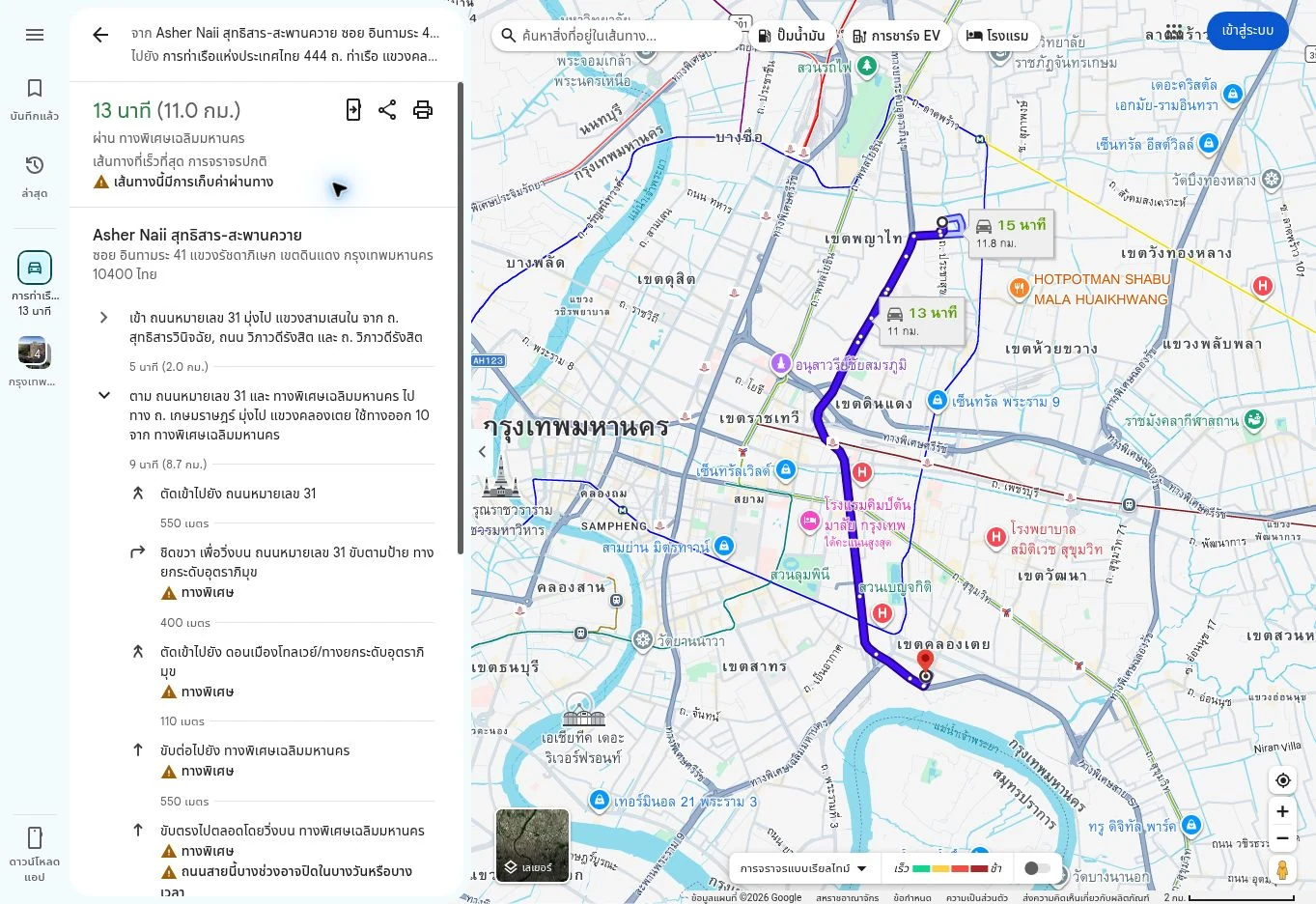Image resolution: width=1316 pixels, height=904 pixels.
Task: Open the การจราจรแบบเรียลไทม์ traffic dropdown
Action: [x=803, y=868]
